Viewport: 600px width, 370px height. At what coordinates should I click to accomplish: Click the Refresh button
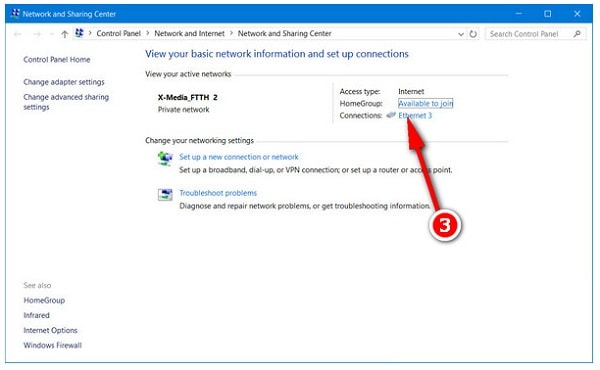pyautogui.click(x=473, y=34)
